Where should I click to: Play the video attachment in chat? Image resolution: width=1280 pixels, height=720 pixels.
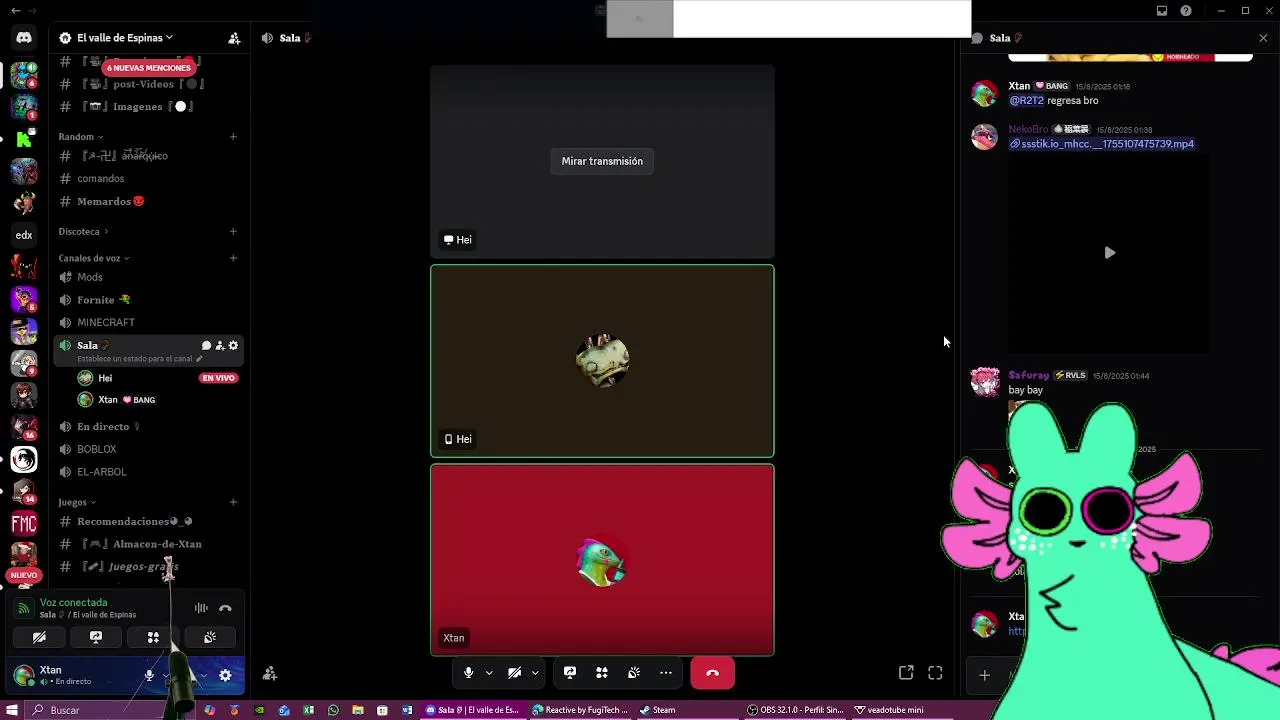pyautogui.click(x=1109, y=253)
